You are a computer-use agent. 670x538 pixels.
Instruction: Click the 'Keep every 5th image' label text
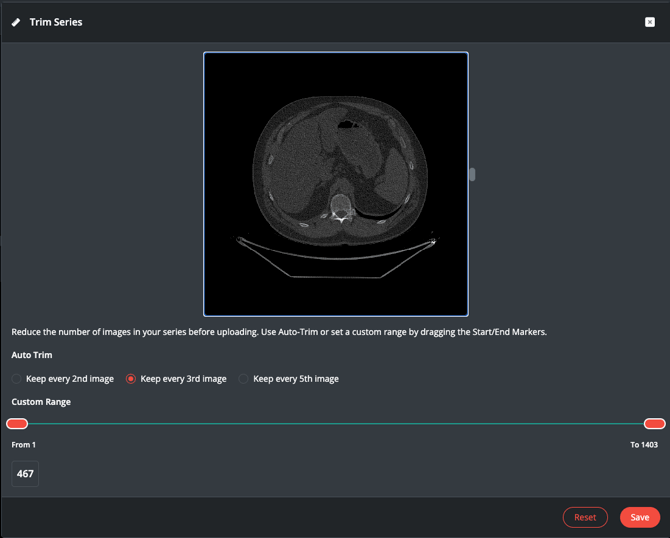(296, 379)
